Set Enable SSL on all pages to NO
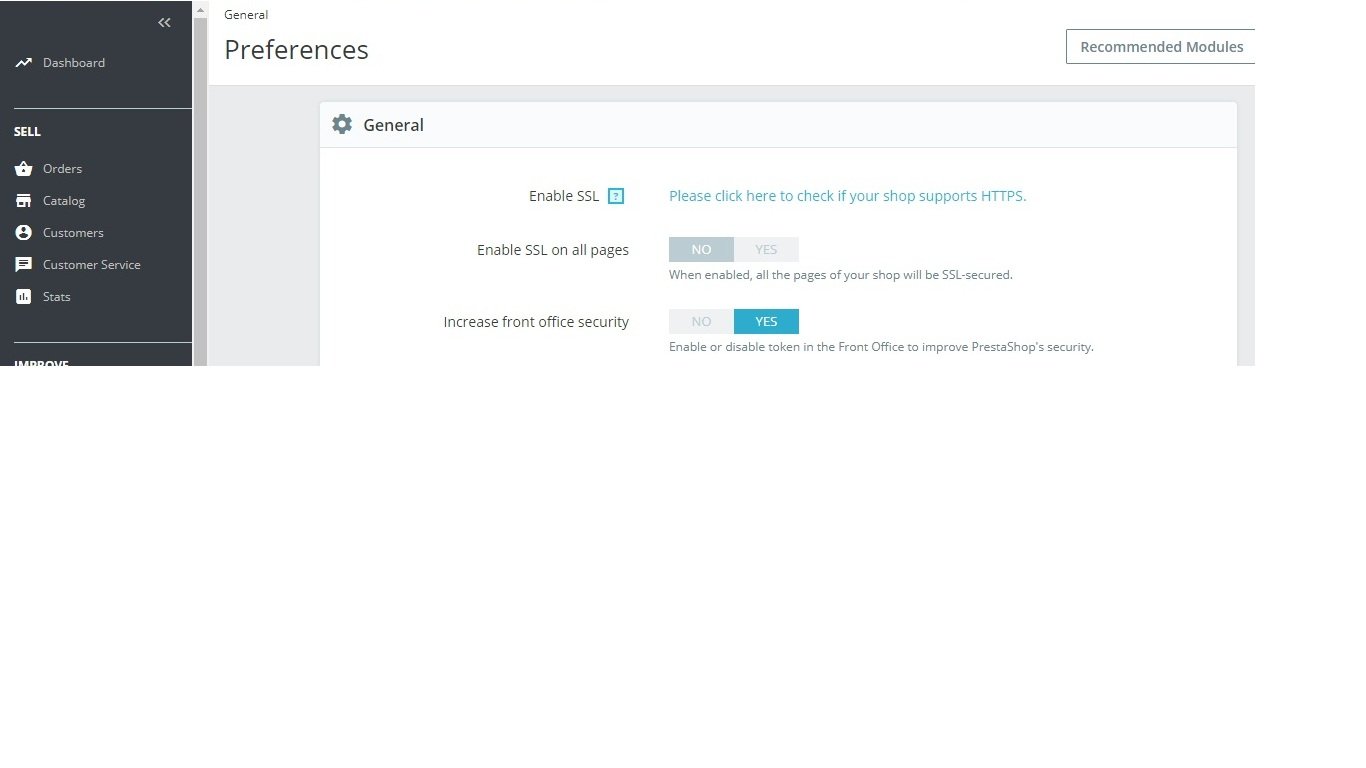Image resolution: width=1366 pixels, height=768 pixels. [x=701, y=250]
